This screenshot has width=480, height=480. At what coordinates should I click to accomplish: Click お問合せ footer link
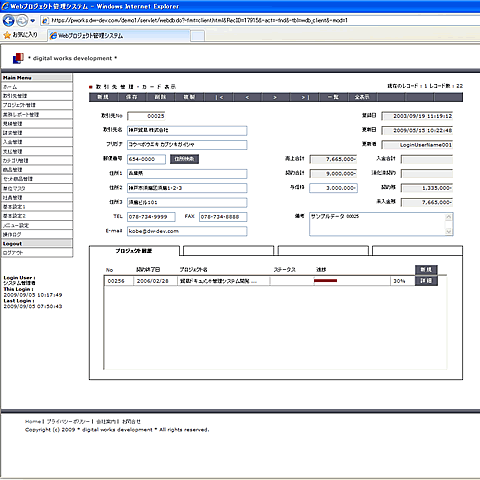point(131,422)
